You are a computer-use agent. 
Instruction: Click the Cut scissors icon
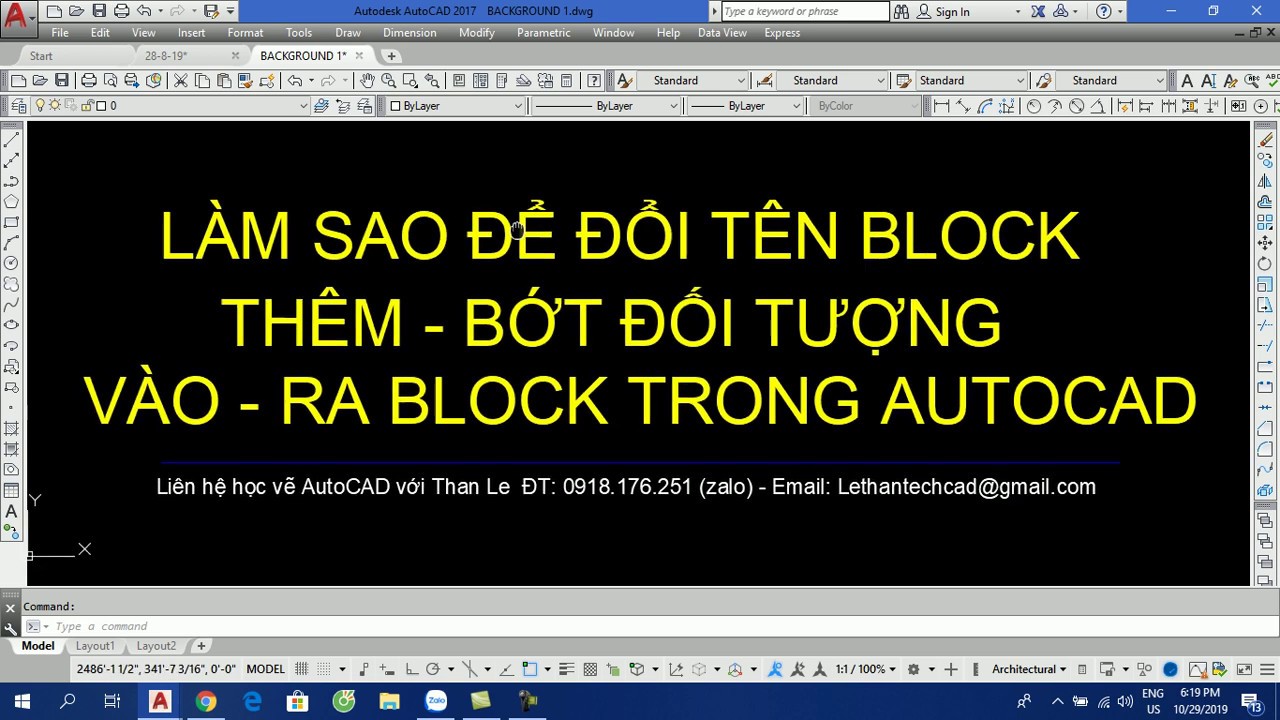click(180, 80)
